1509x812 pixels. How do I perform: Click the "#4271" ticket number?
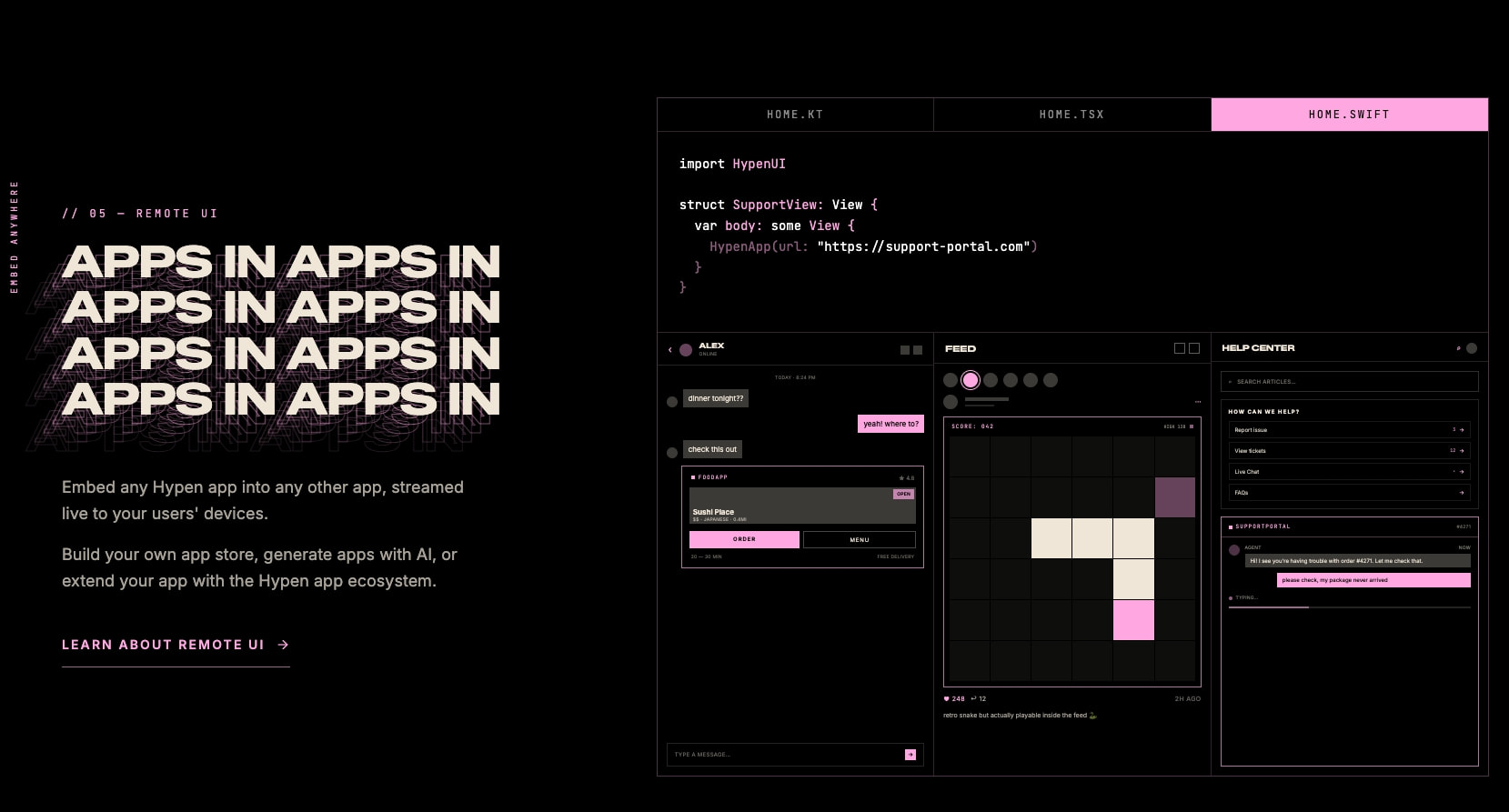[x=1463, y=526]
